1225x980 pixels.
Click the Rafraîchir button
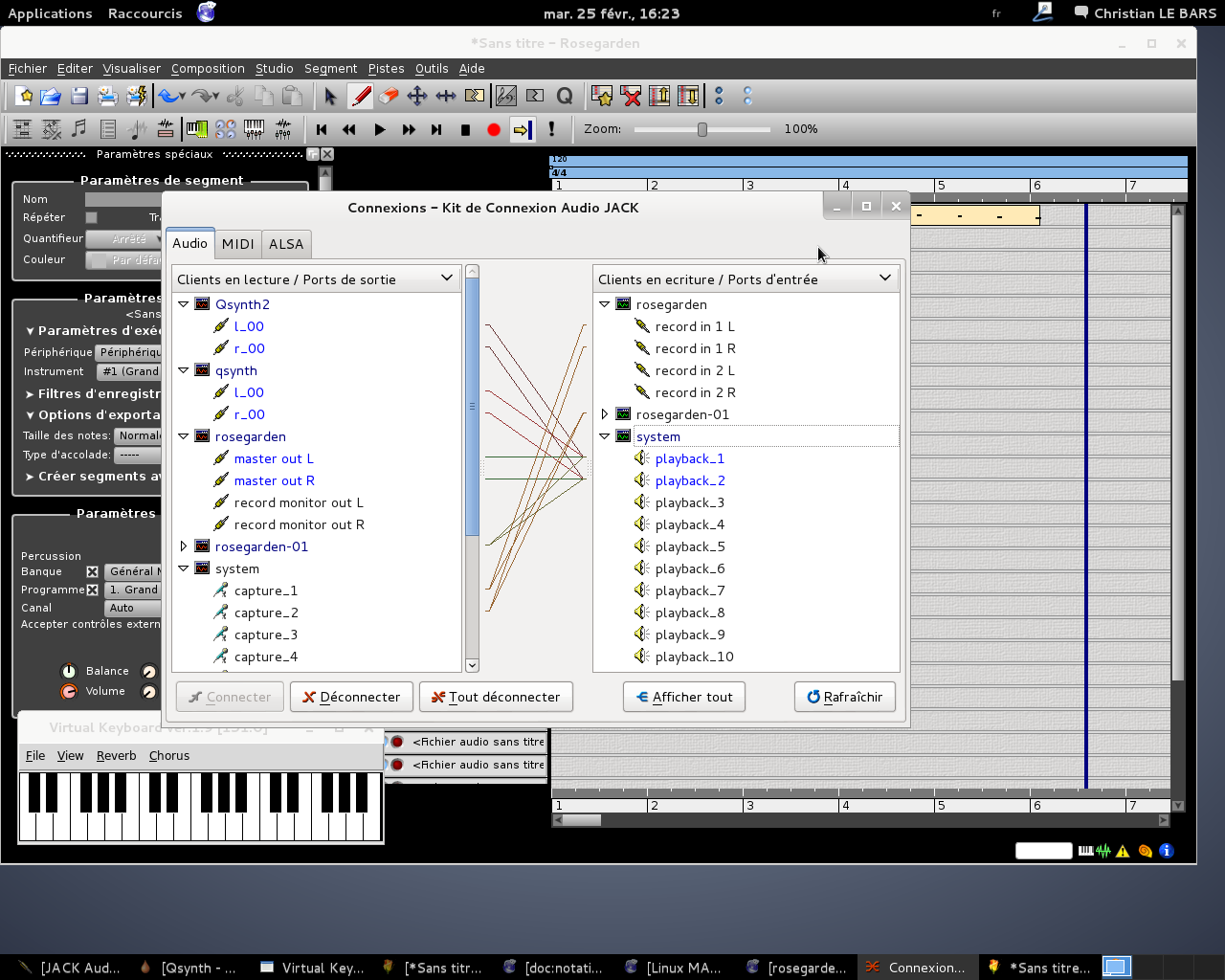[844, 697]
